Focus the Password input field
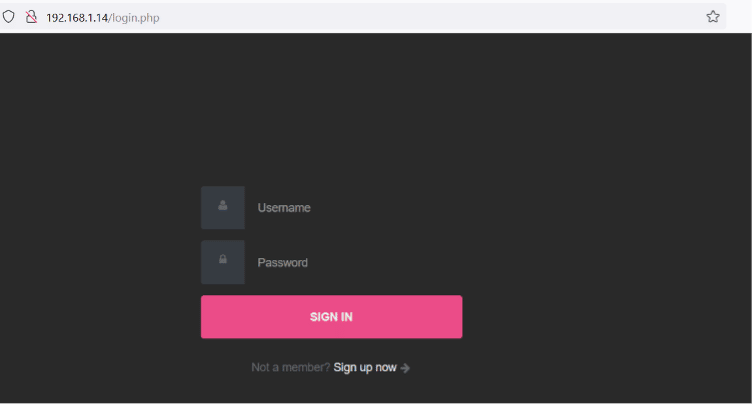The height and width of the screenshot is (405, 753). pos(355,262)
